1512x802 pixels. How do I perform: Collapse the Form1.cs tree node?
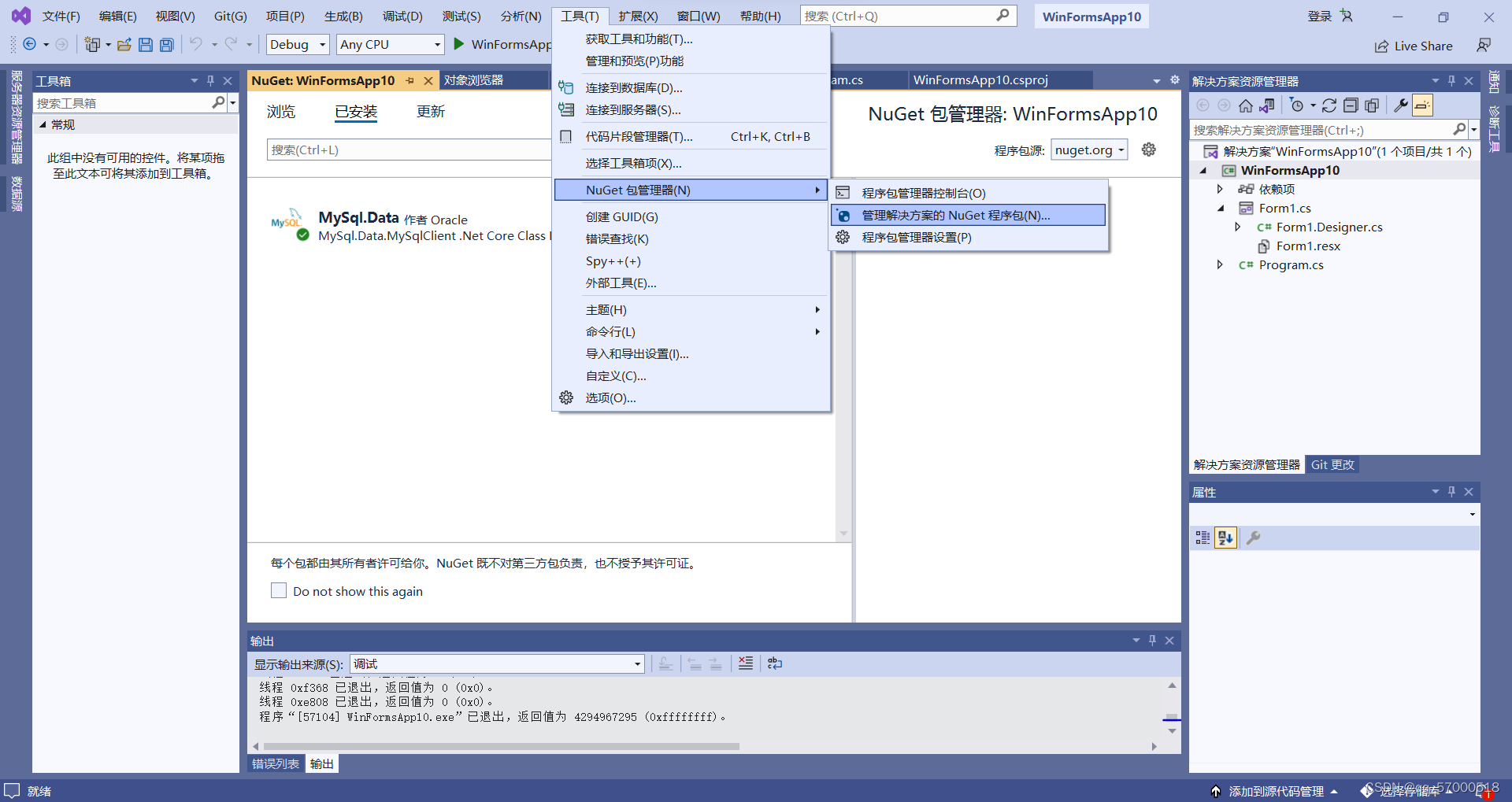coord(1221,208)
